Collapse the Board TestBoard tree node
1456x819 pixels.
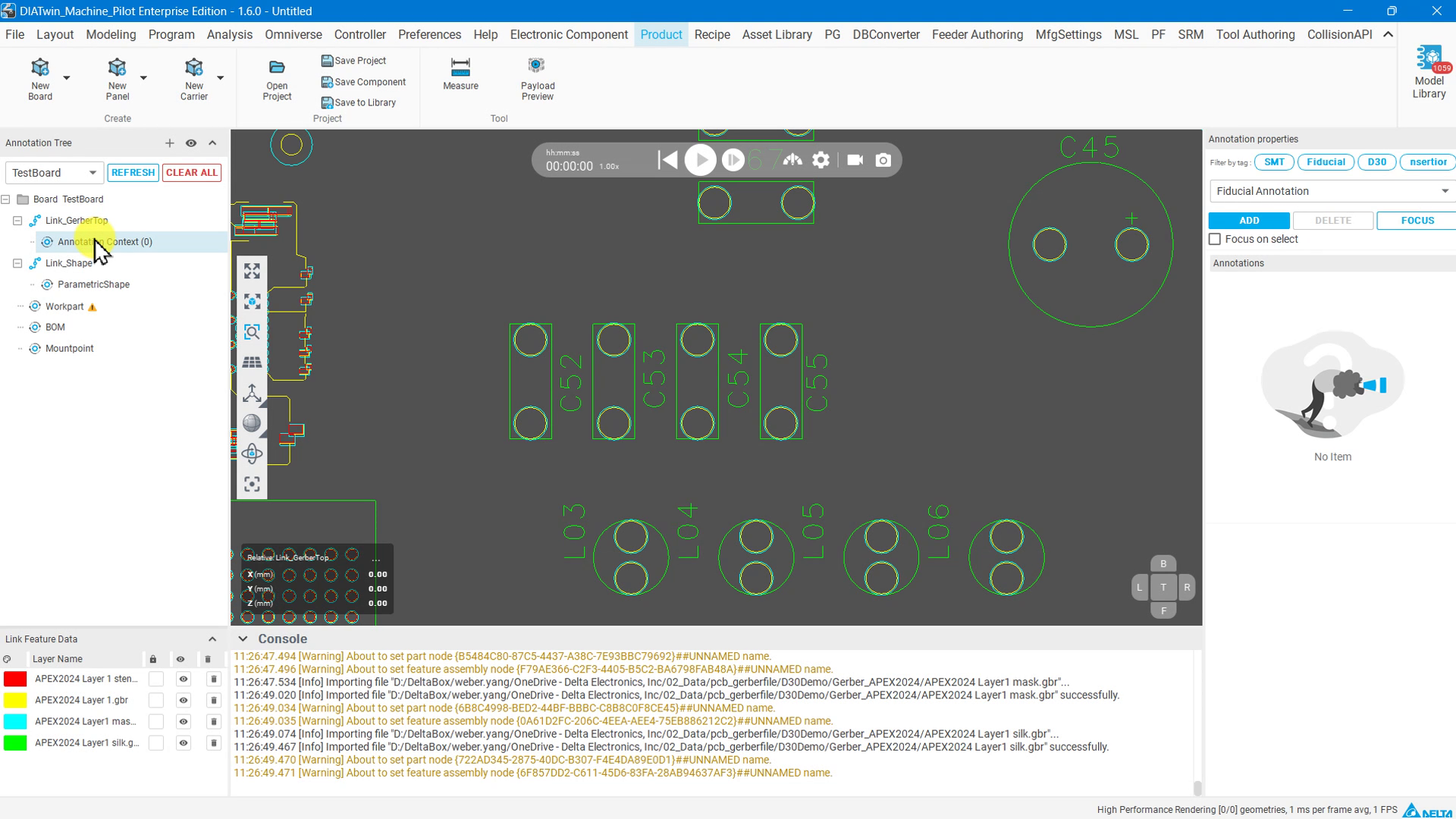5,199
